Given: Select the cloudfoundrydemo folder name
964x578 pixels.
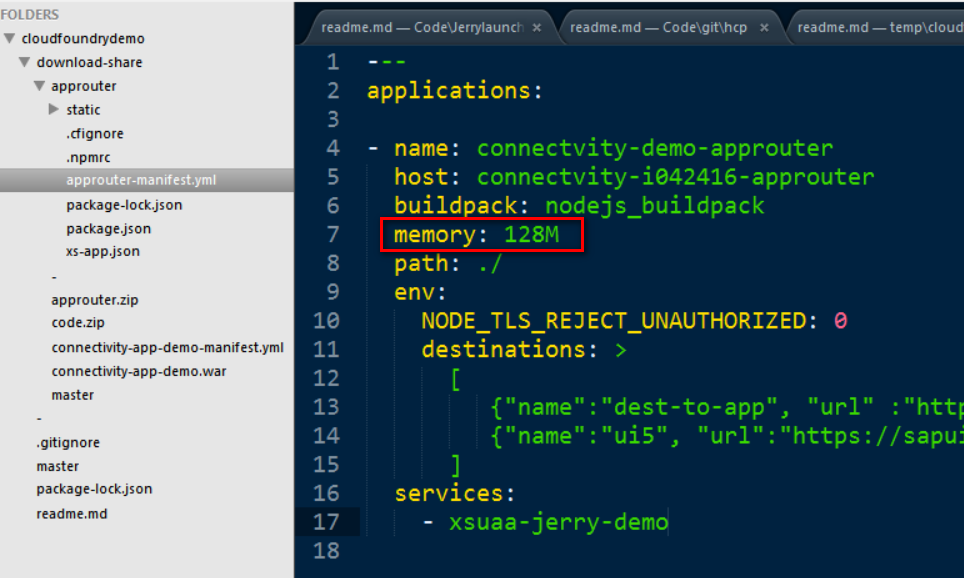Looking at the screenshot, I should (83, 39).
